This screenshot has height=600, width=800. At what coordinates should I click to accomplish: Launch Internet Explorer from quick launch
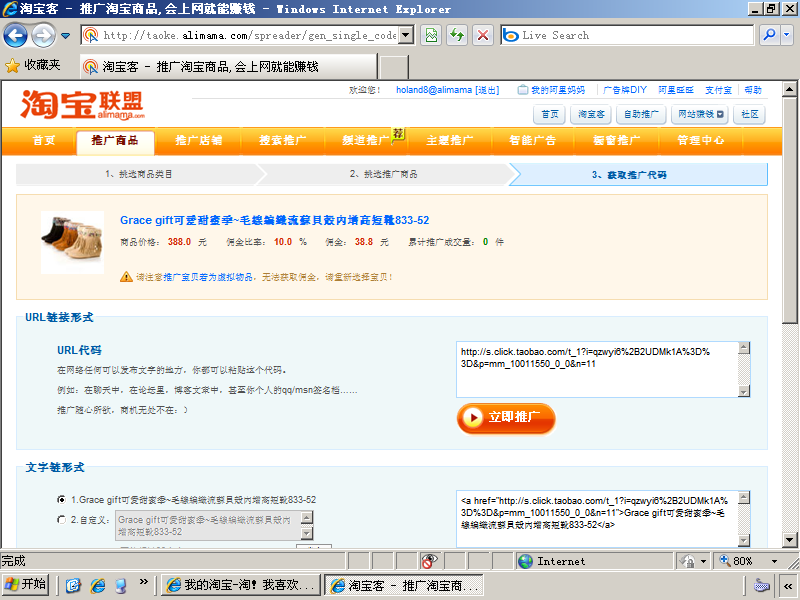point(97,585)
